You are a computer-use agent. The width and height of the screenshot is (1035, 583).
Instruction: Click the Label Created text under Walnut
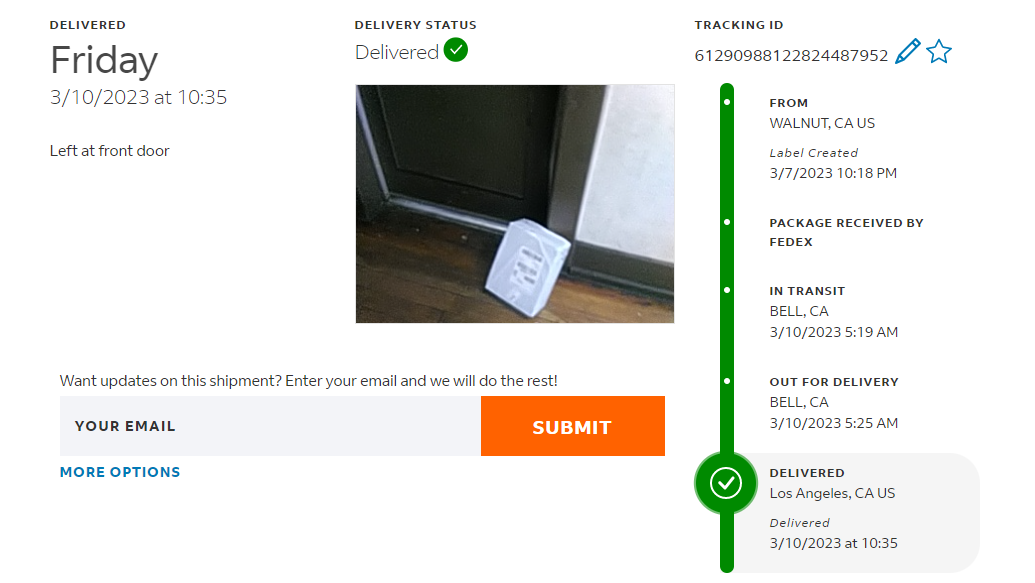(813, 153)
